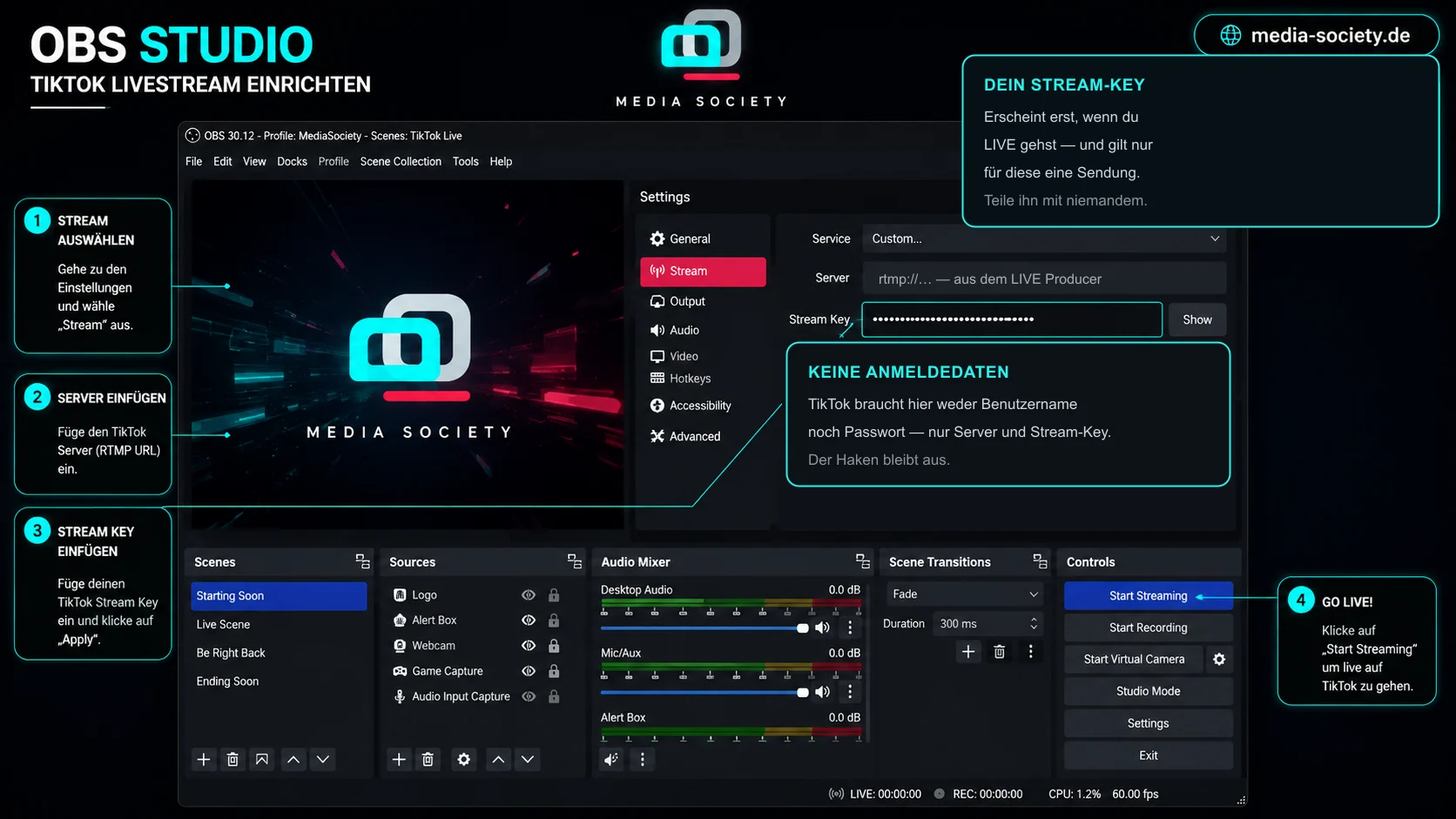
Task: Toggle visibility of Game Capture source
Action: (529, 671)
